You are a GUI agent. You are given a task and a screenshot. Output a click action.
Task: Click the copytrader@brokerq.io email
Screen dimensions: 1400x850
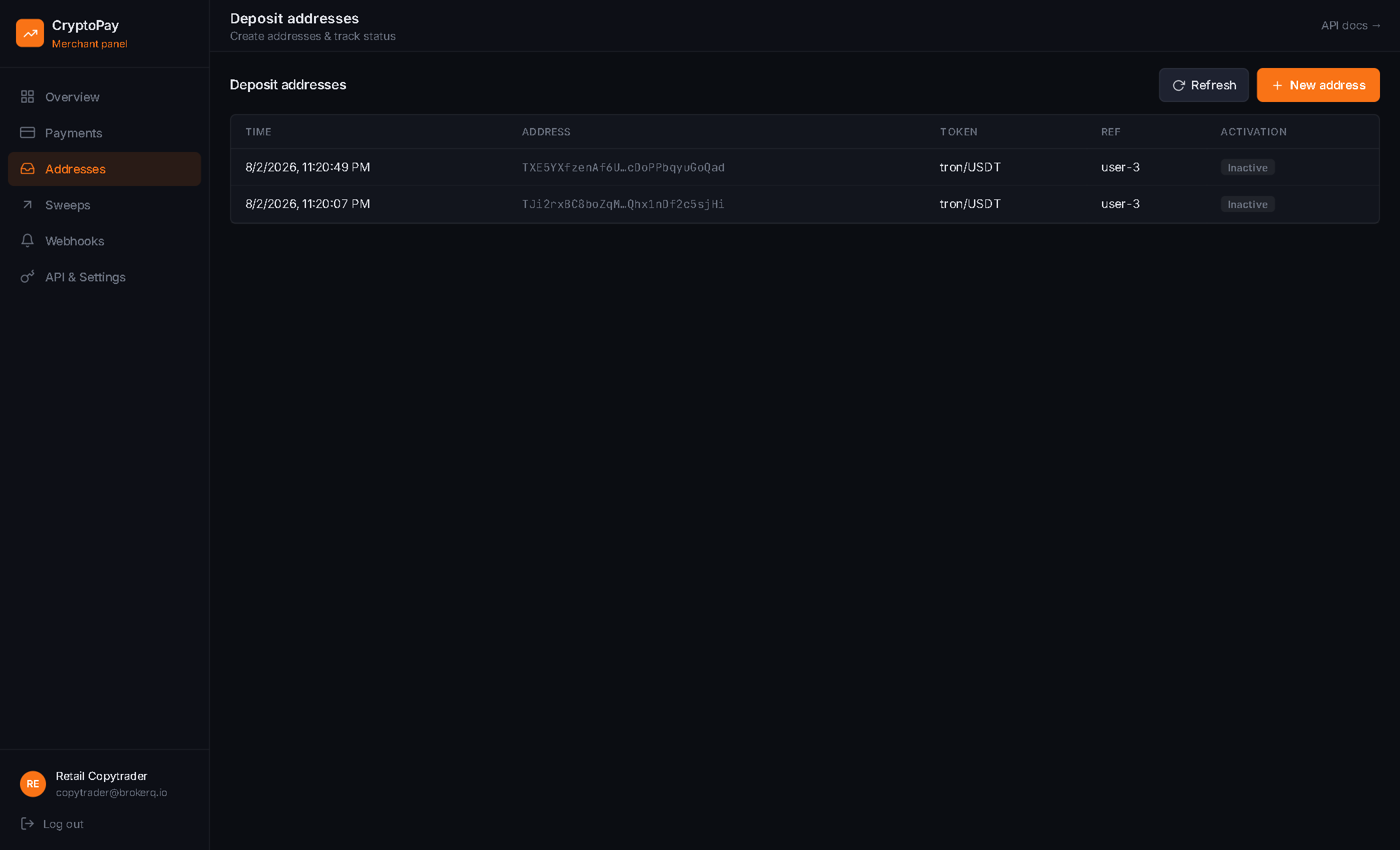(x=111, y=793)
